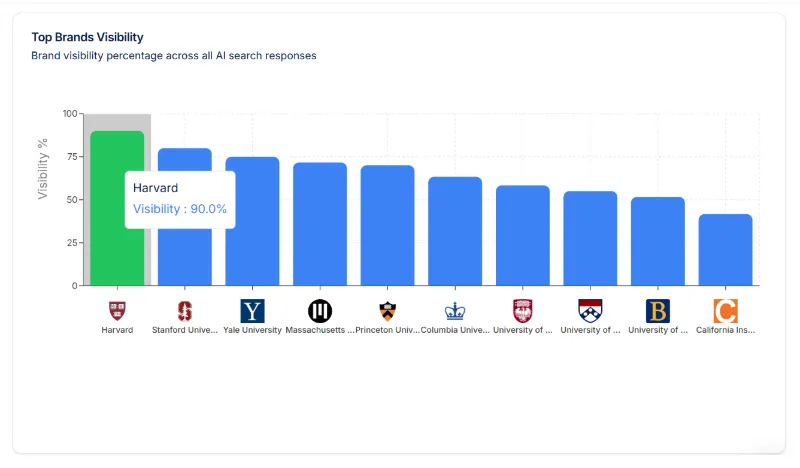The image size is (800, 468).
Task: Select the Princeton orange shield logo
Action: 388,310
